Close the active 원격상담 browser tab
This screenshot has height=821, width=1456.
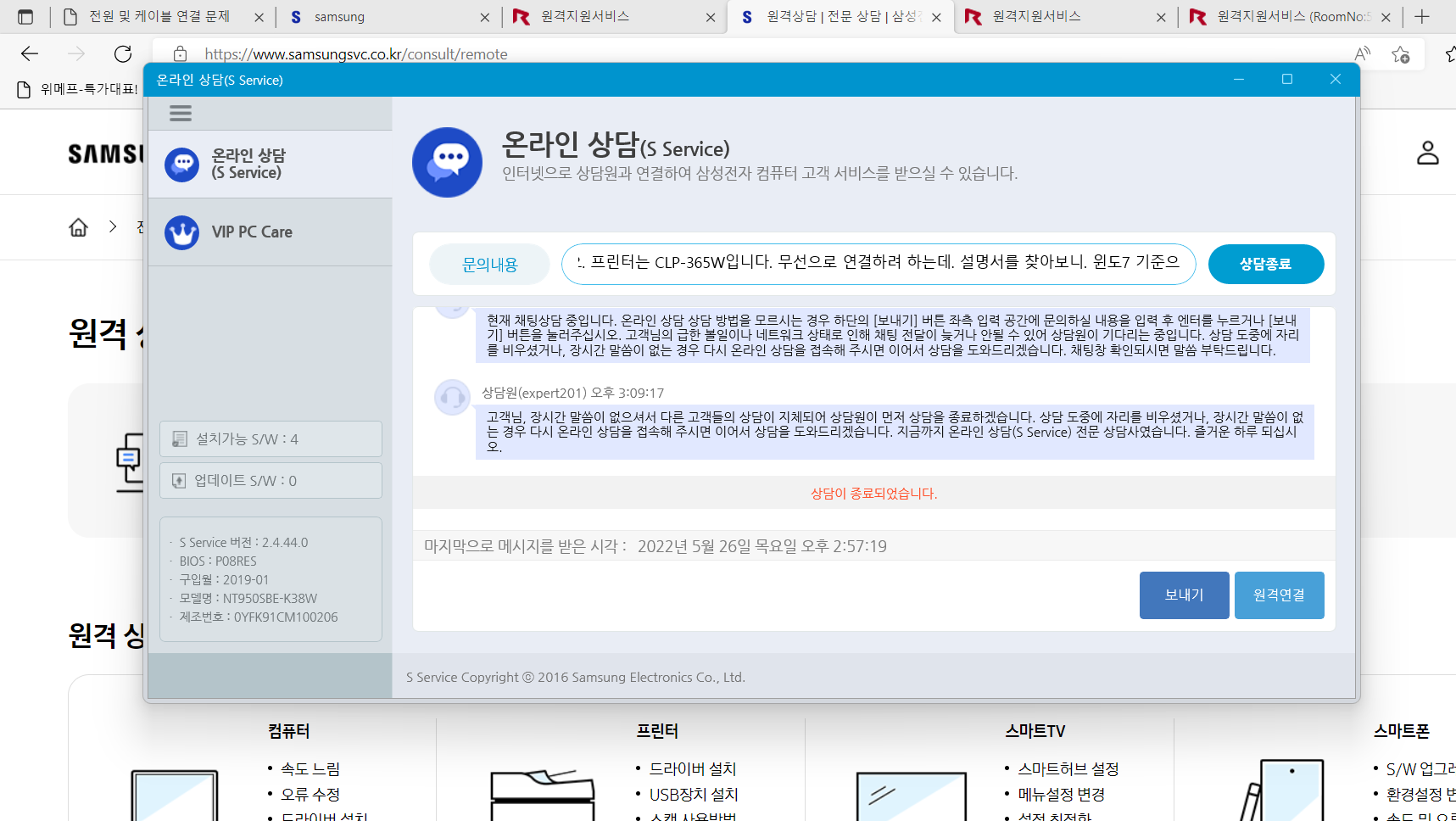(936, 17)
